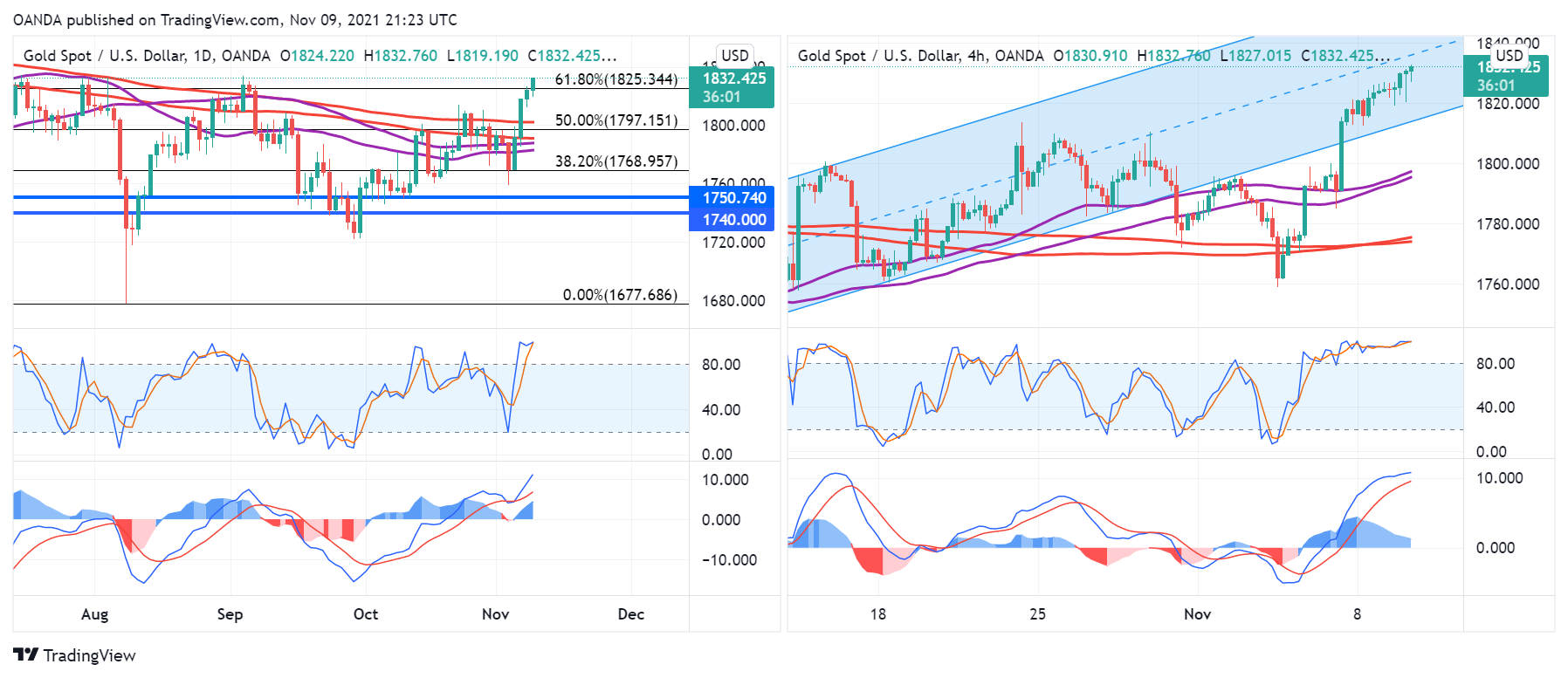Viewport: 1568px width, 678px height.
Task: Click the 18 date label on 4h time axis
Action: (x=878, y=614)
